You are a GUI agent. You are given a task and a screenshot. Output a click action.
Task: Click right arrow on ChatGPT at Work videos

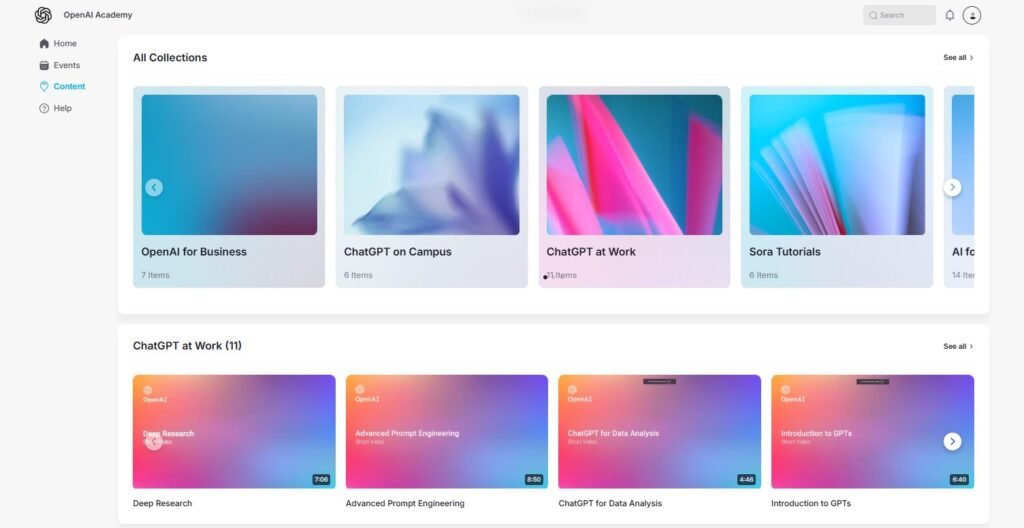coord(952,442)
